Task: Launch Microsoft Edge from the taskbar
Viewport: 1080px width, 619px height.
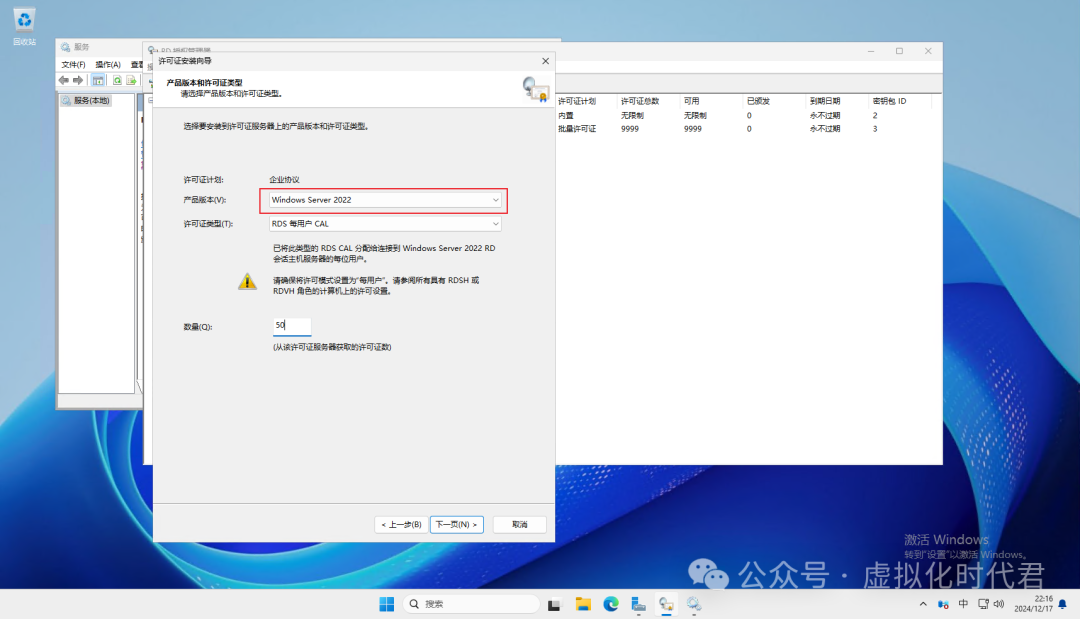Action: (610, 604)
